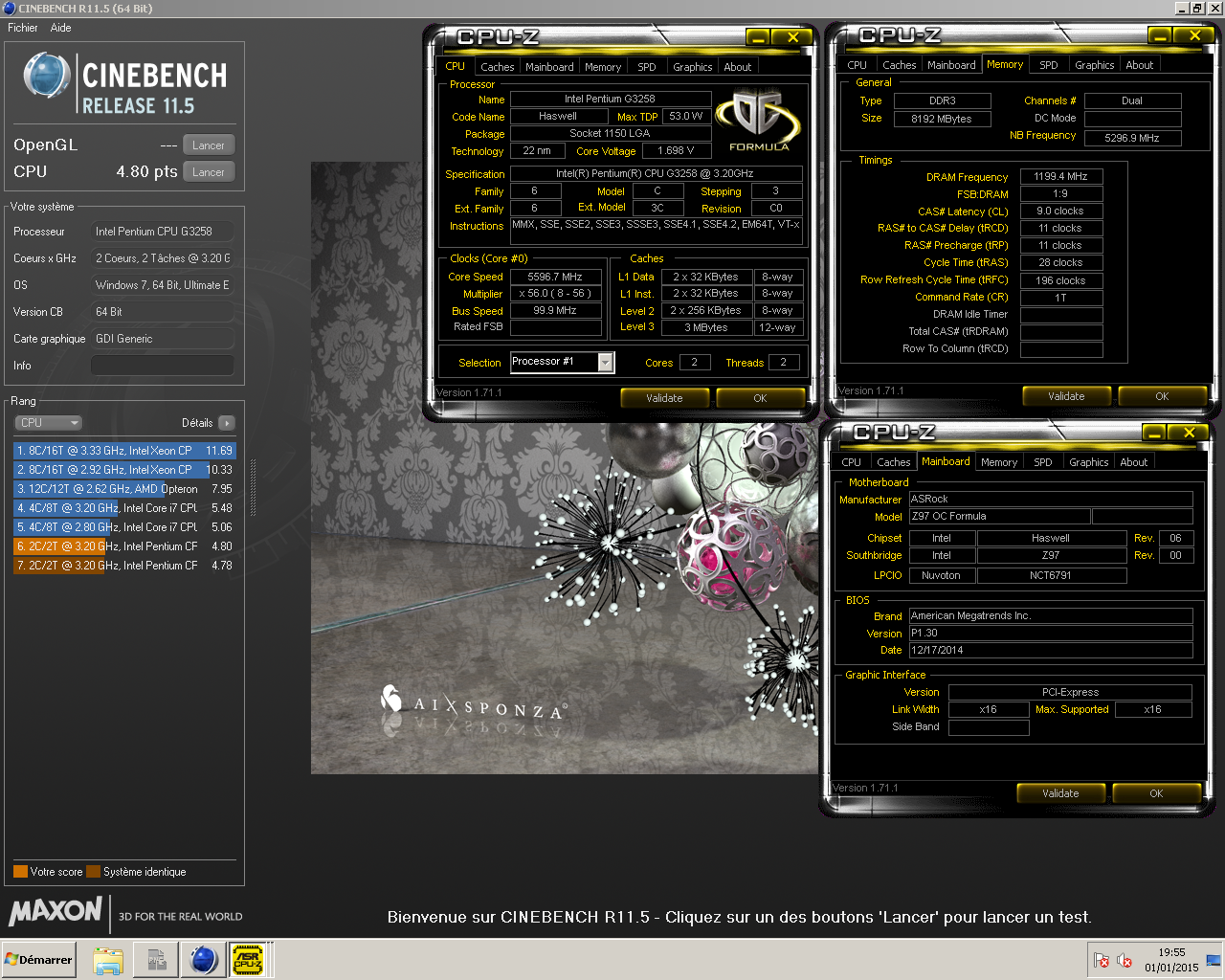This screenshot has width=1225, height=980.
Task: Open Caches tab in CPU-Z Memory window
Action: (x=899, y=65)
